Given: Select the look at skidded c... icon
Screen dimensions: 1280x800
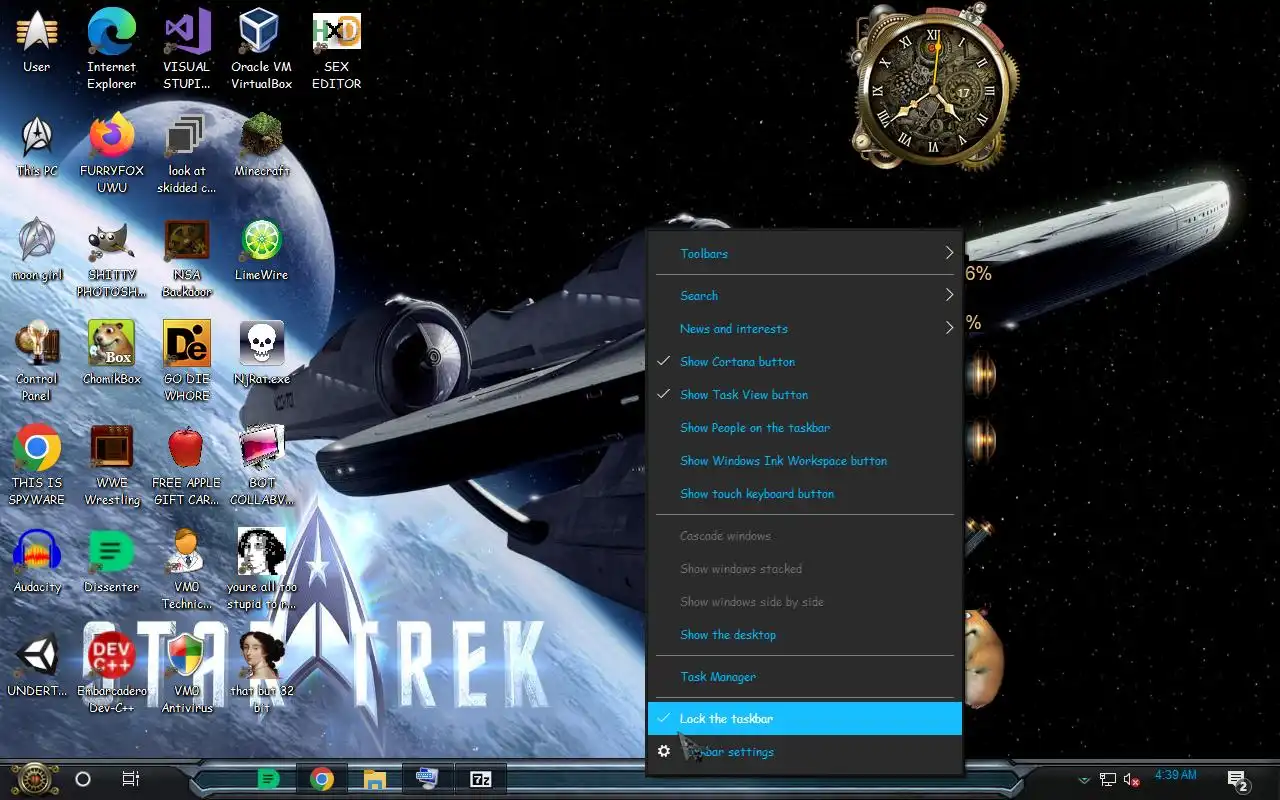Looking at the screenshot, I should pos(187,154).
